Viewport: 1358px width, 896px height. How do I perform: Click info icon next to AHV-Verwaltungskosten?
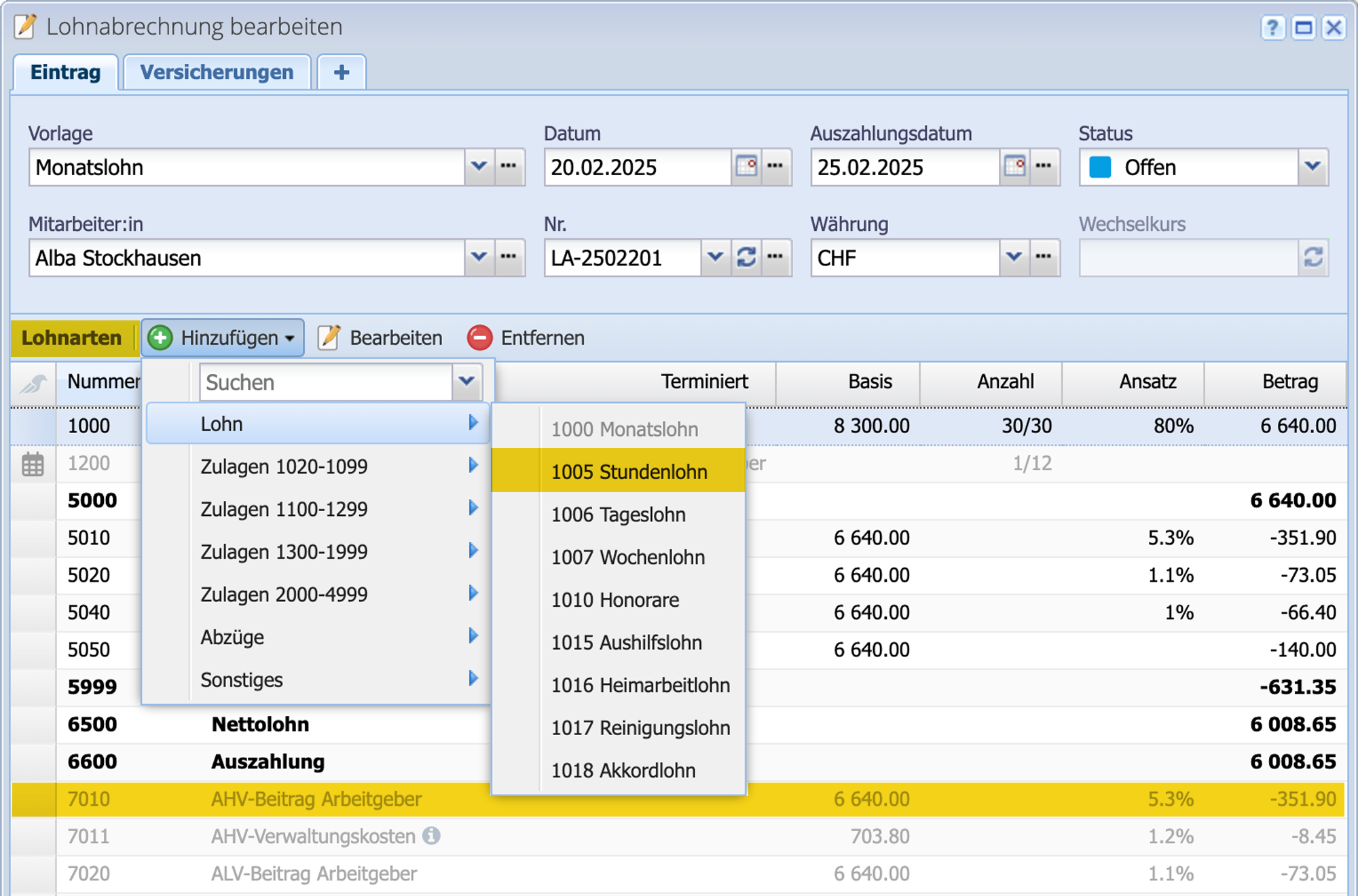(431, 836)
